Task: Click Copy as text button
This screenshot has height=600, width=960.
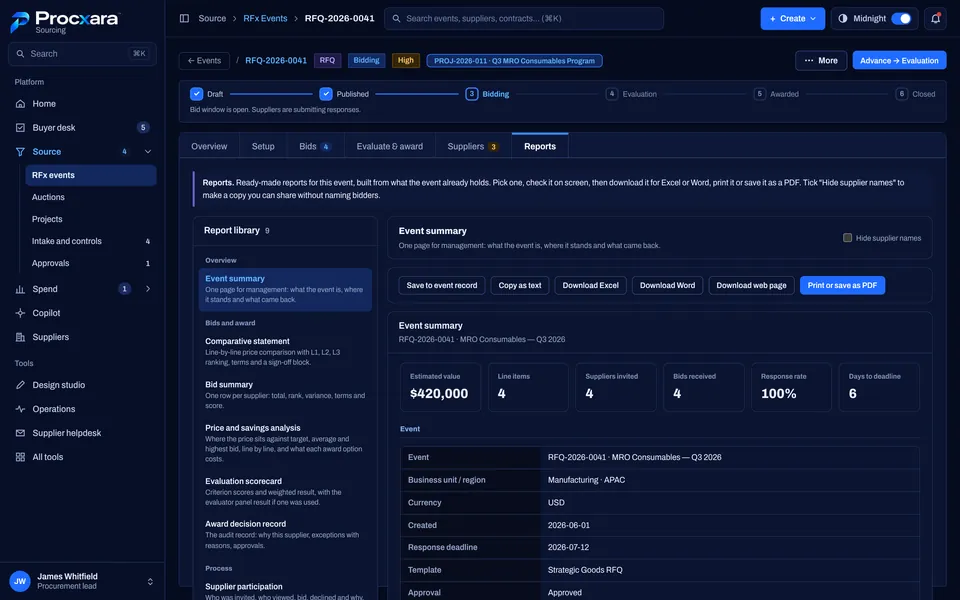Action: 519,285
